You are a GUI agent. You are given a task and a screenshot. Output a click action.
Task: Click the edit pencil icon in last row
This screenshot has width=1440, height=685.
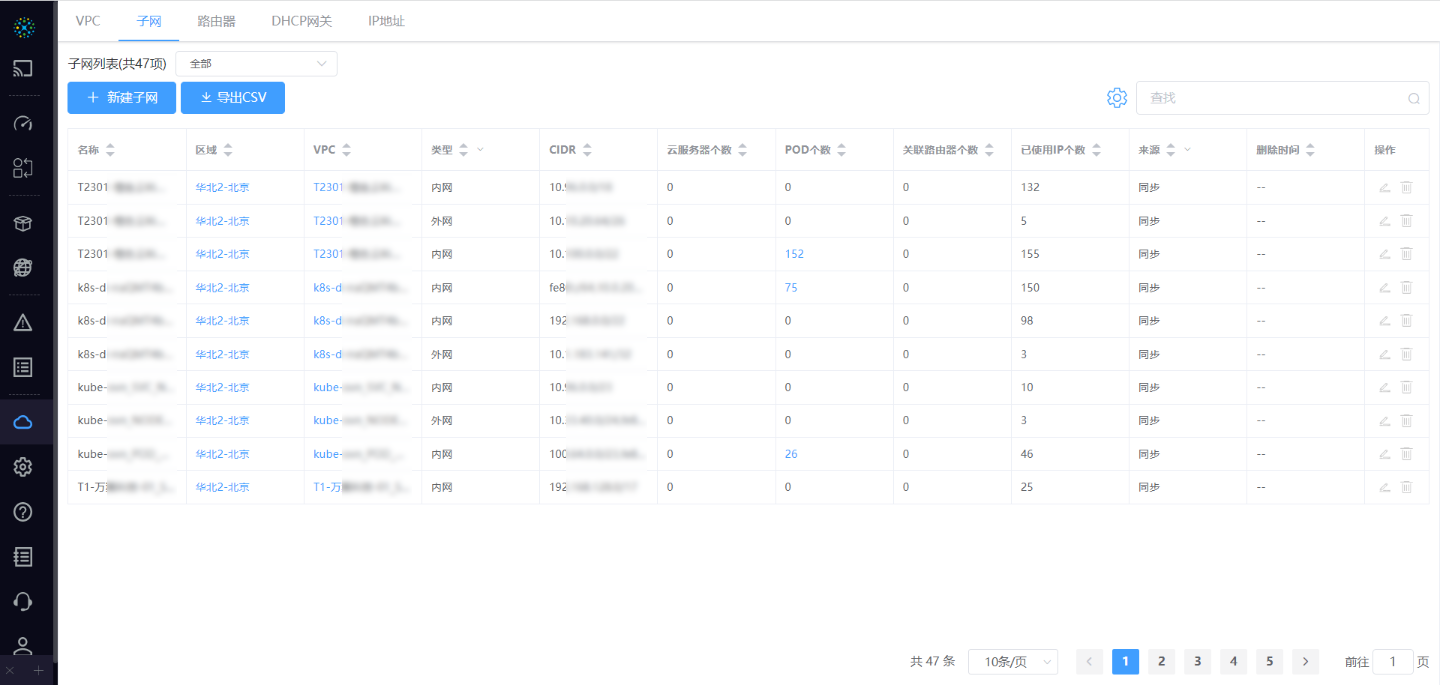(1384, 487)
